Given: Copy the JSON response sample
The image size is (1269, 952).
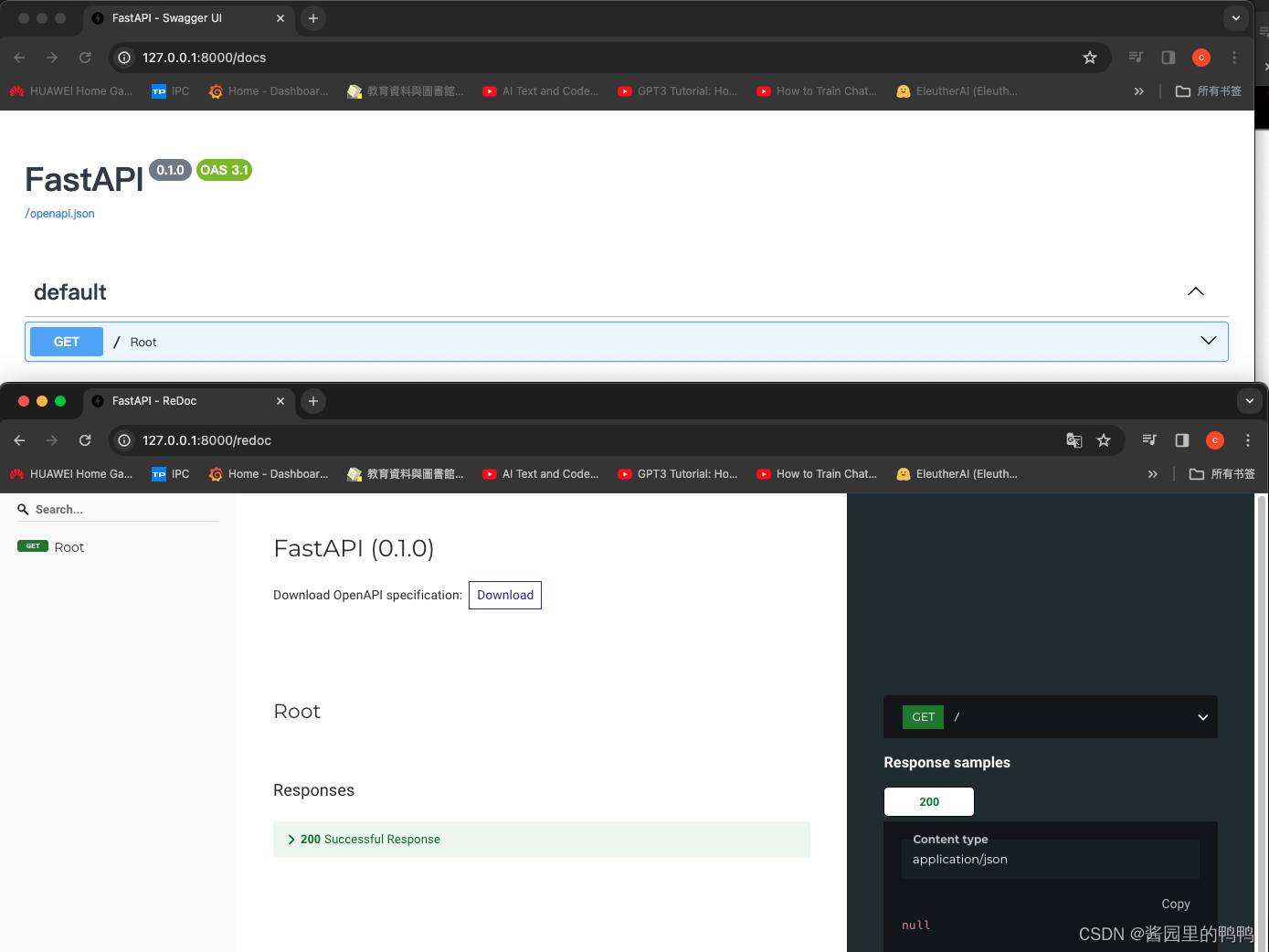Looking at the screenshot, I should [1176, 904].
